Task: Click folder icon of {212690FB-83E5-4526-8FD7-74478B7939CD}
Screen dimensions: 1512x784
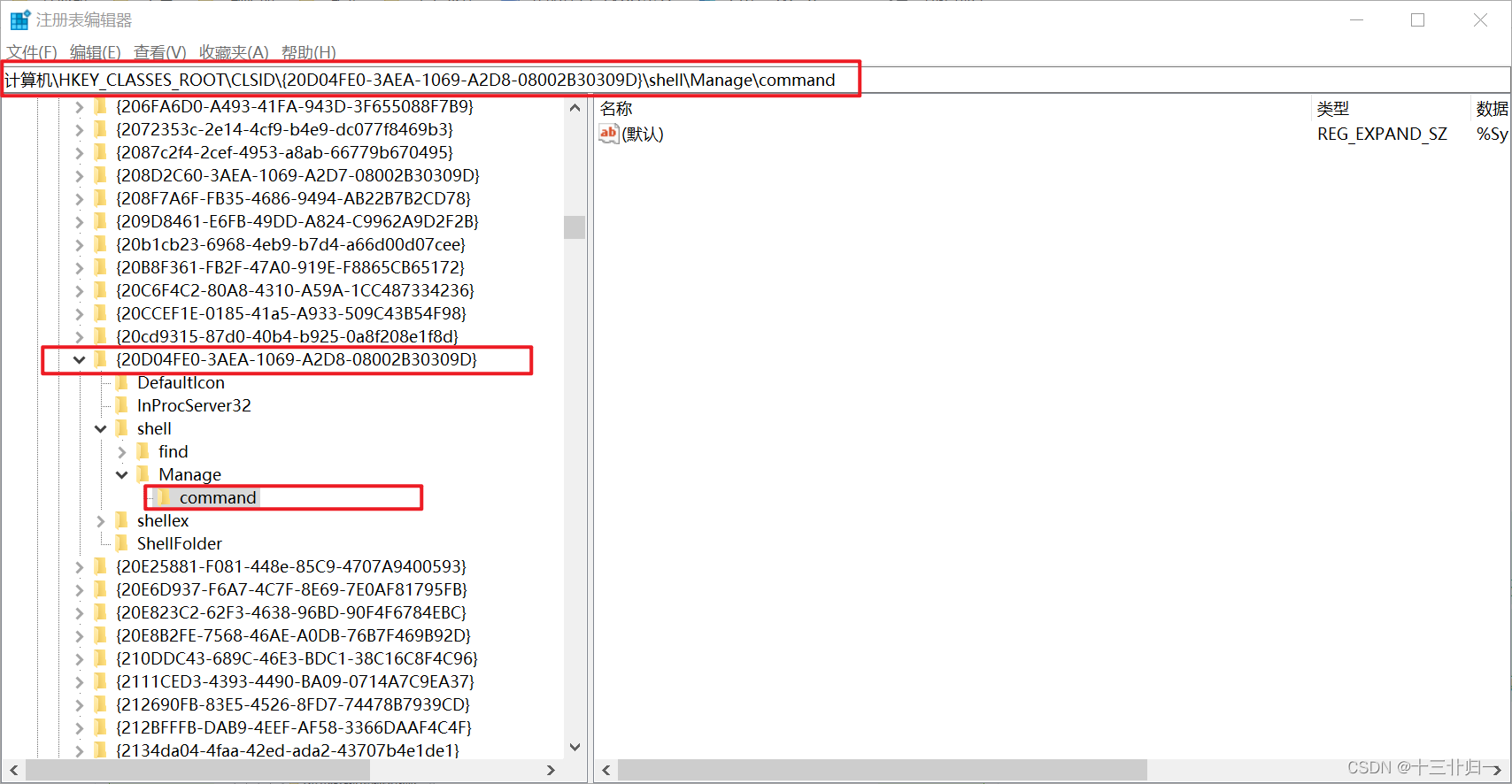Action: coord(100,704)
